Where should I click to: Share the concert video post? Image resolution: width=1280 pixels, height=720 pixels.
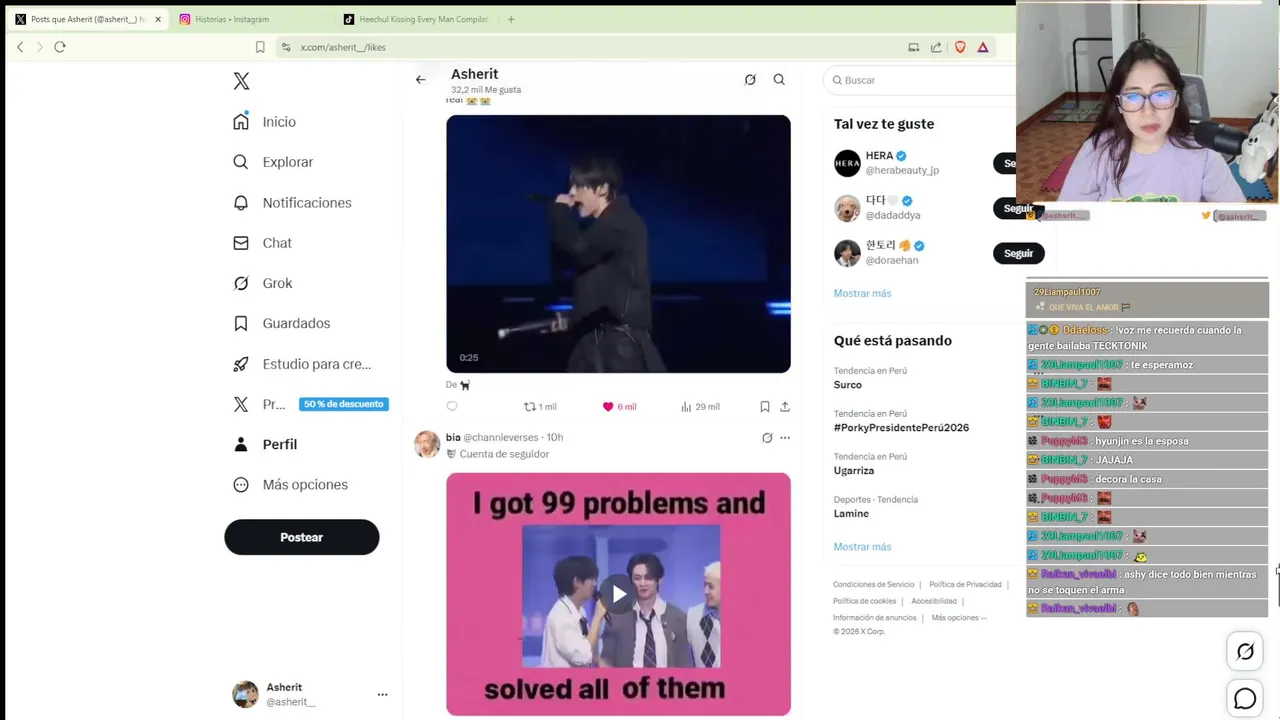(785, 406)
